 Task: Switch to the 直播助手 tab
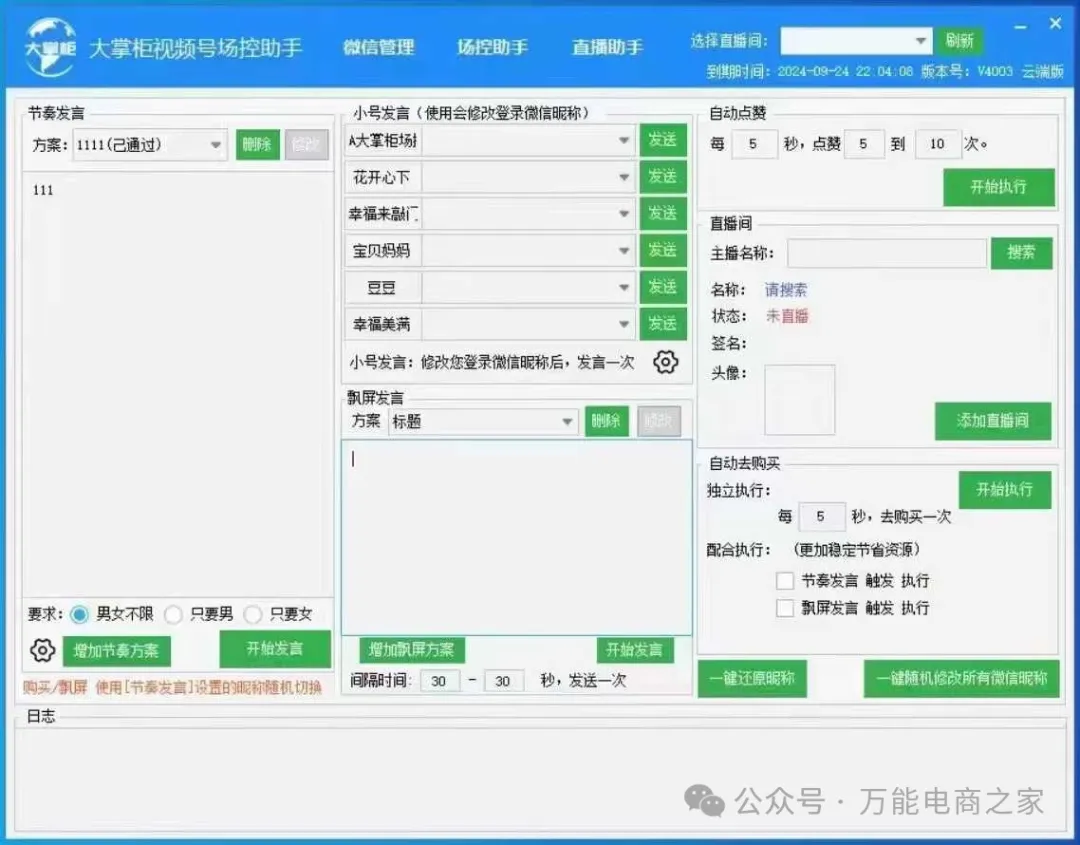click(x=607, y=47)
